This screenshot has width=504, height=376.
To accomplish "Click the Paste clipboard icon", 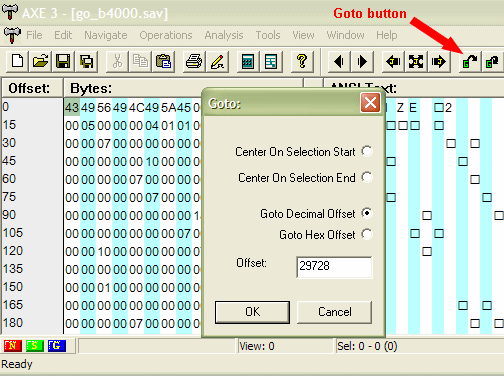I will click(163, 62).
